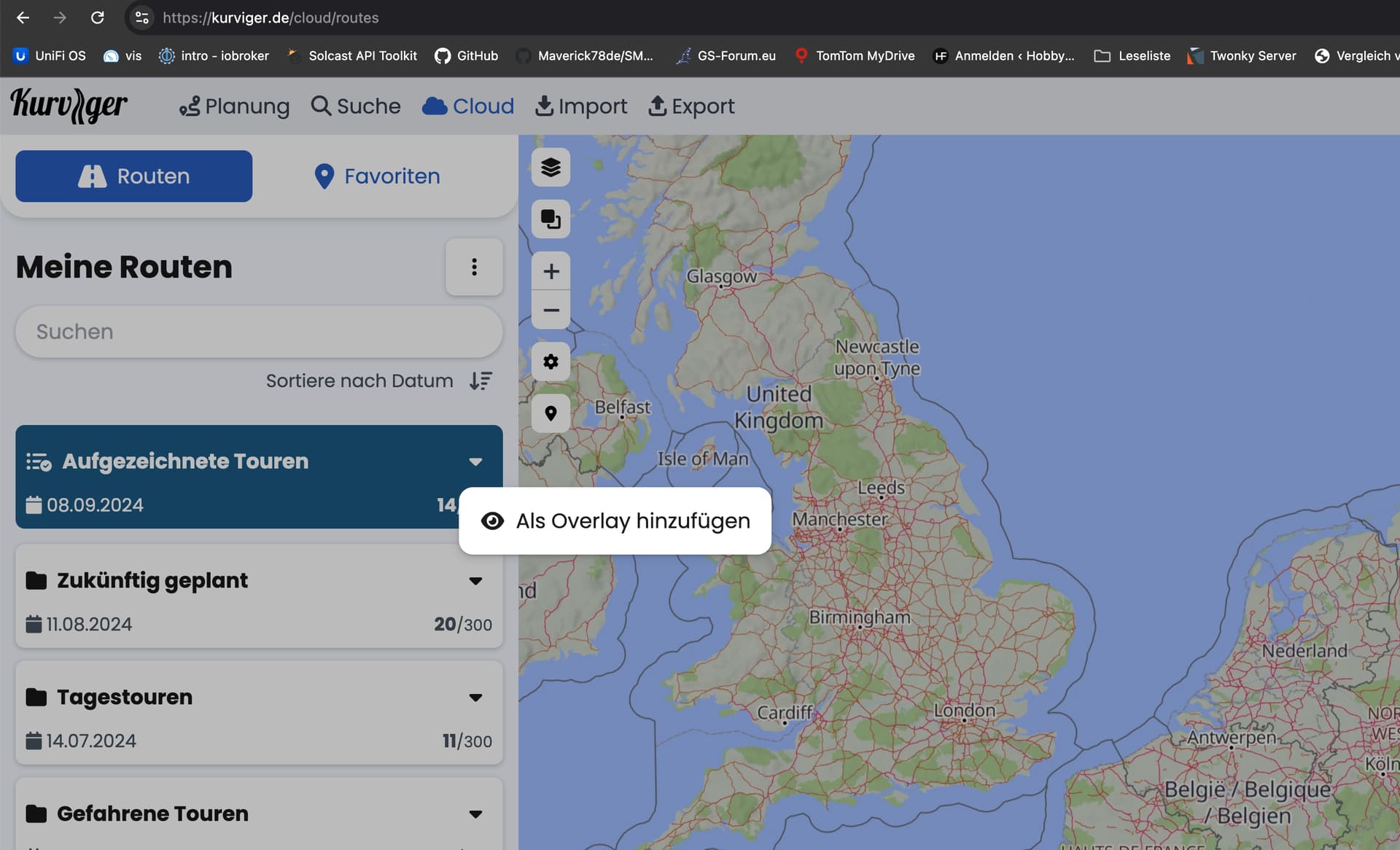Open the Cloud menu
The width and height of the screenshot is (1400, 850).
point(468,106)
